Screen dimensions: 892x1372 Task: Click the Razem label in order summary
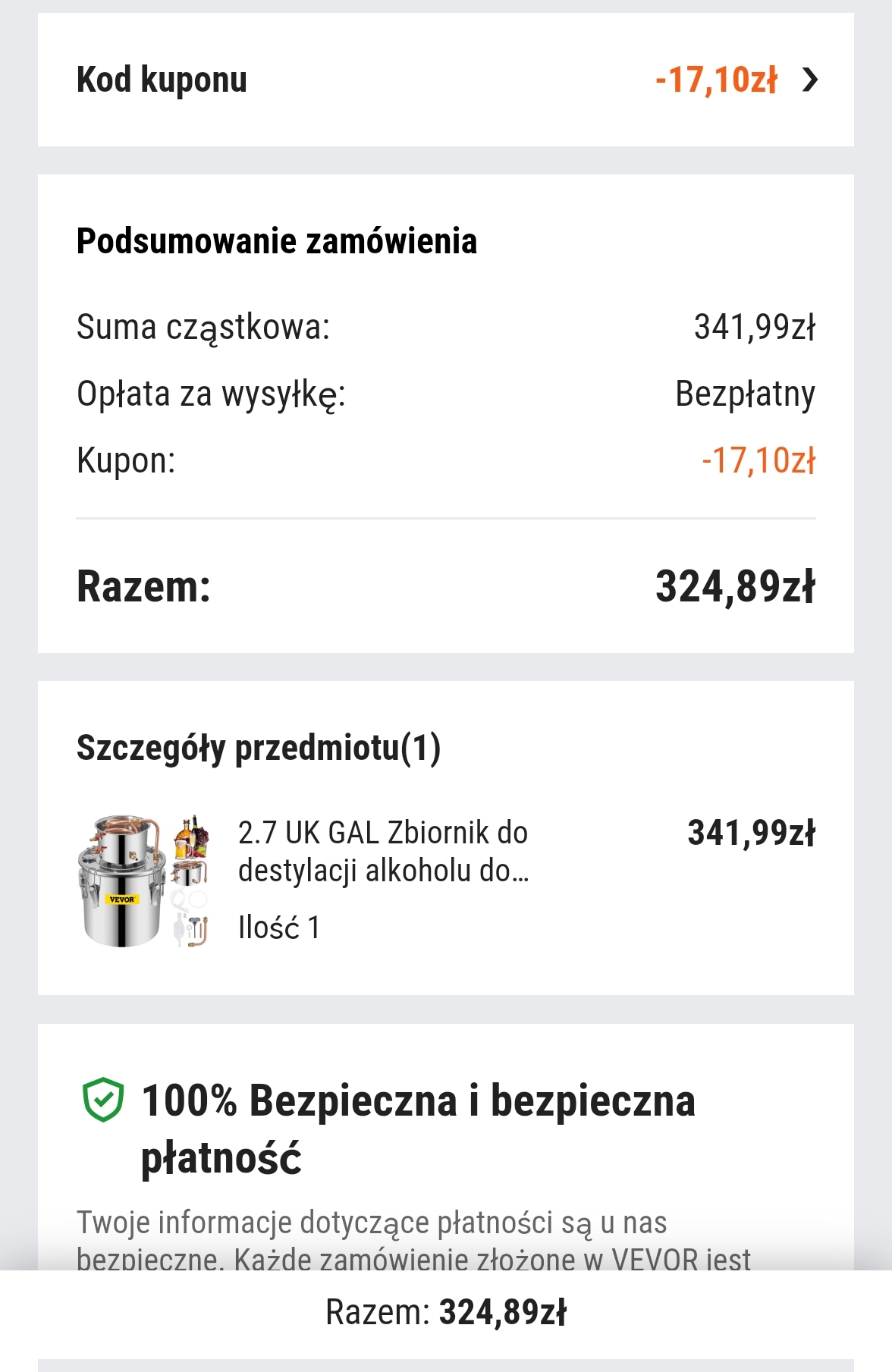143,587
